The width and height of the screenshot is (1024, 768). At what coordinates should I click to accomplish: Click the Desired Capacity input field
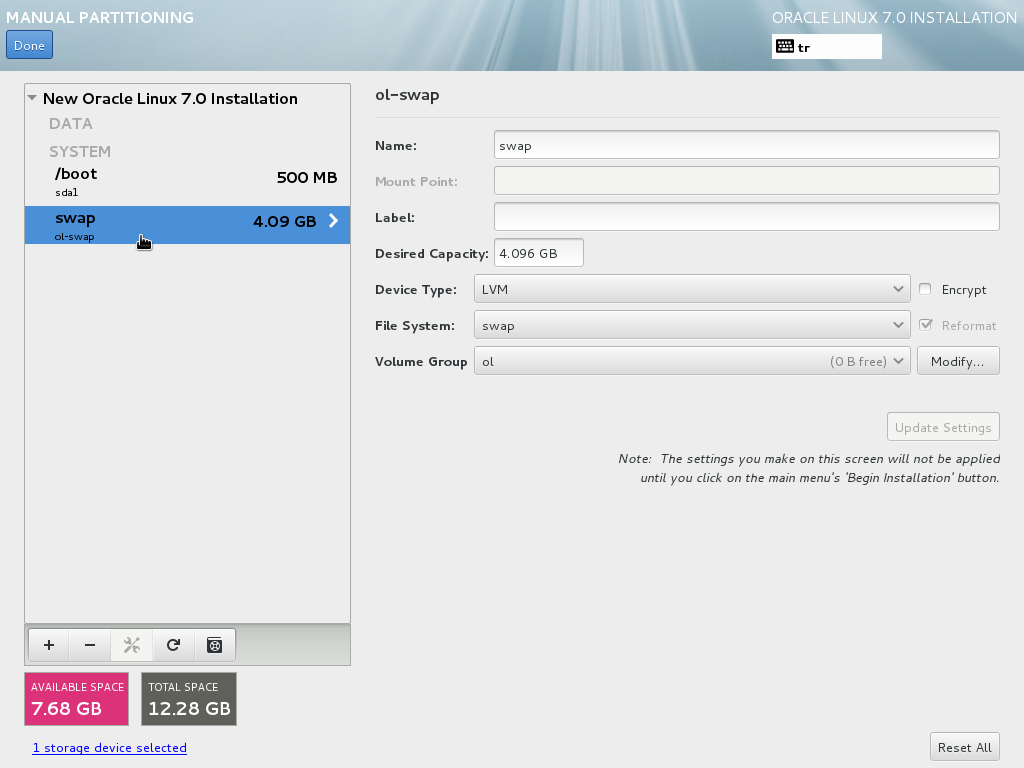tap(539, 253)
